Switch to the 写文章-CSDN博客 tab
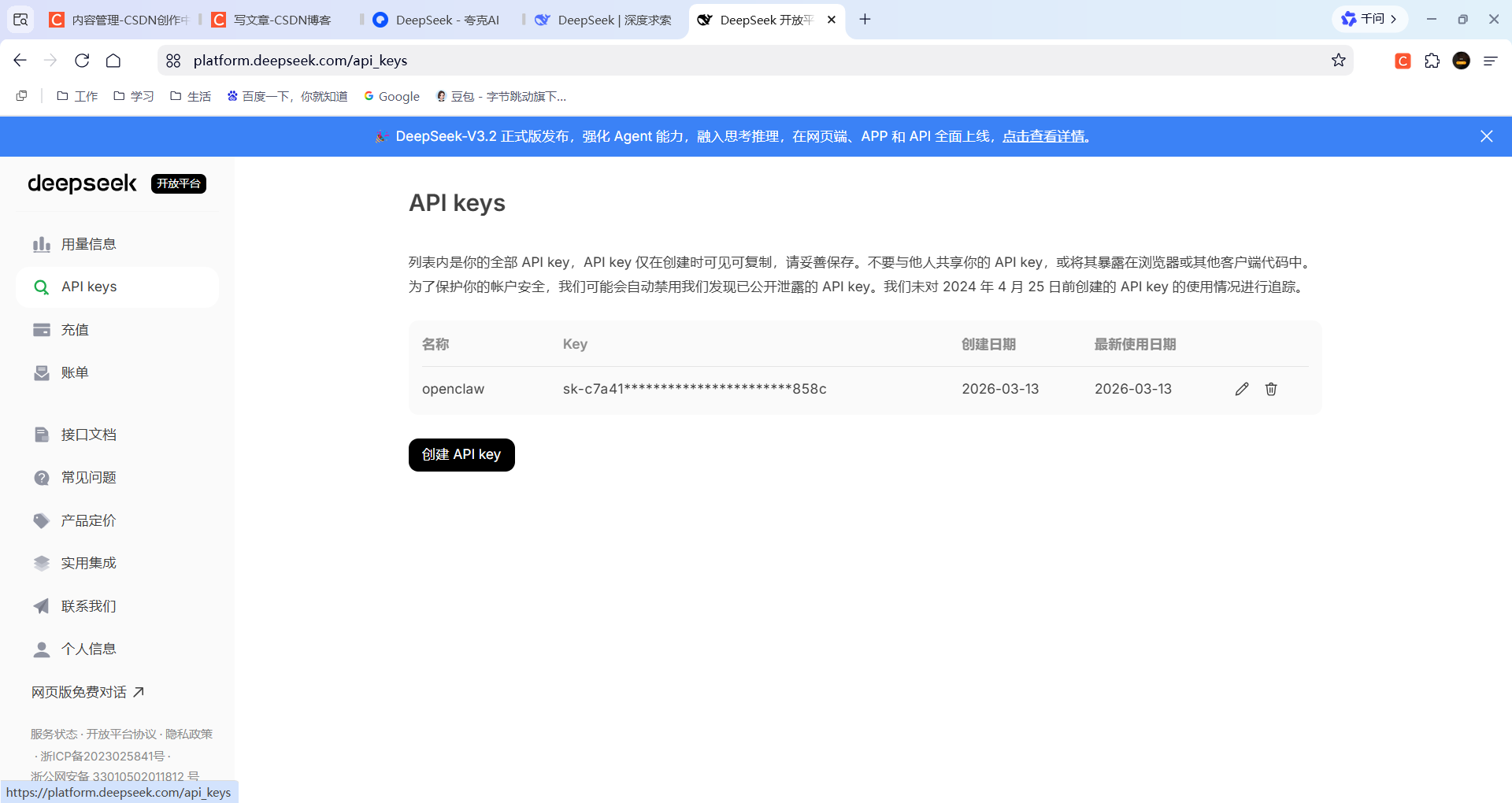The width and height of the screenshot is (1512, 803). pyautogui.click(x=281, y=20)
